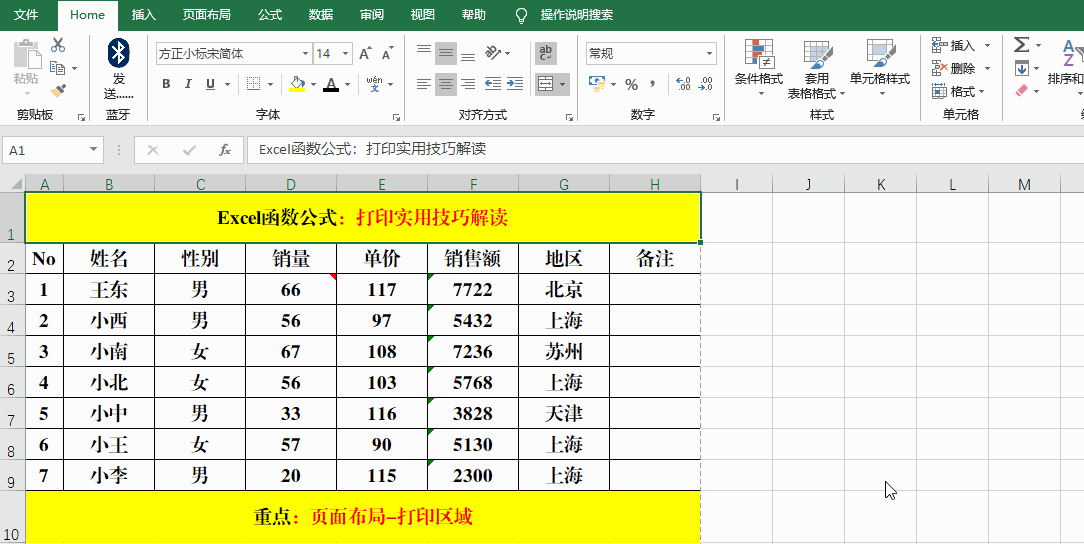Image resolution: width=1084 pixels, height=544 pixels.
Task: Select the Format Painter brush
Action: pyautogui.click(x=58, y=91)
